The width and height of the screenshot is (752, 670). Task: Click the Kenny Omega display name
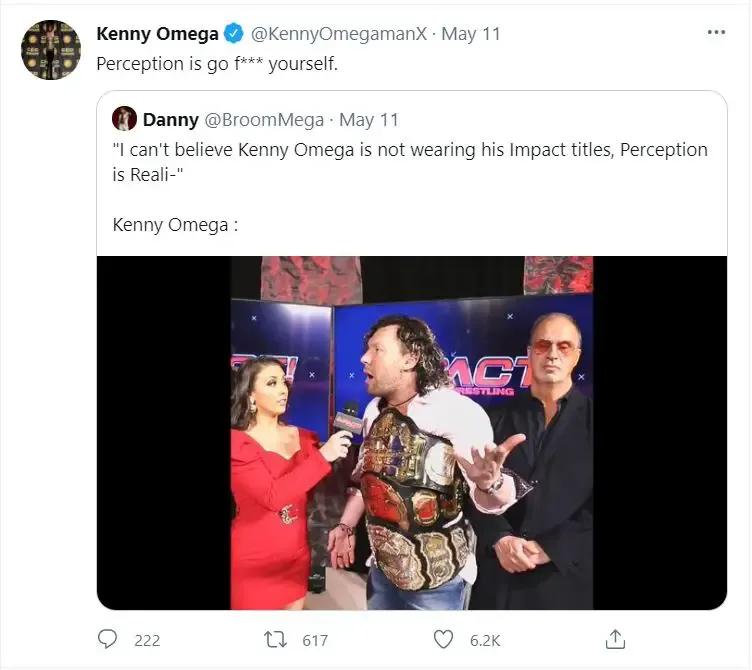pyautogui.click(x=157, y=34)
